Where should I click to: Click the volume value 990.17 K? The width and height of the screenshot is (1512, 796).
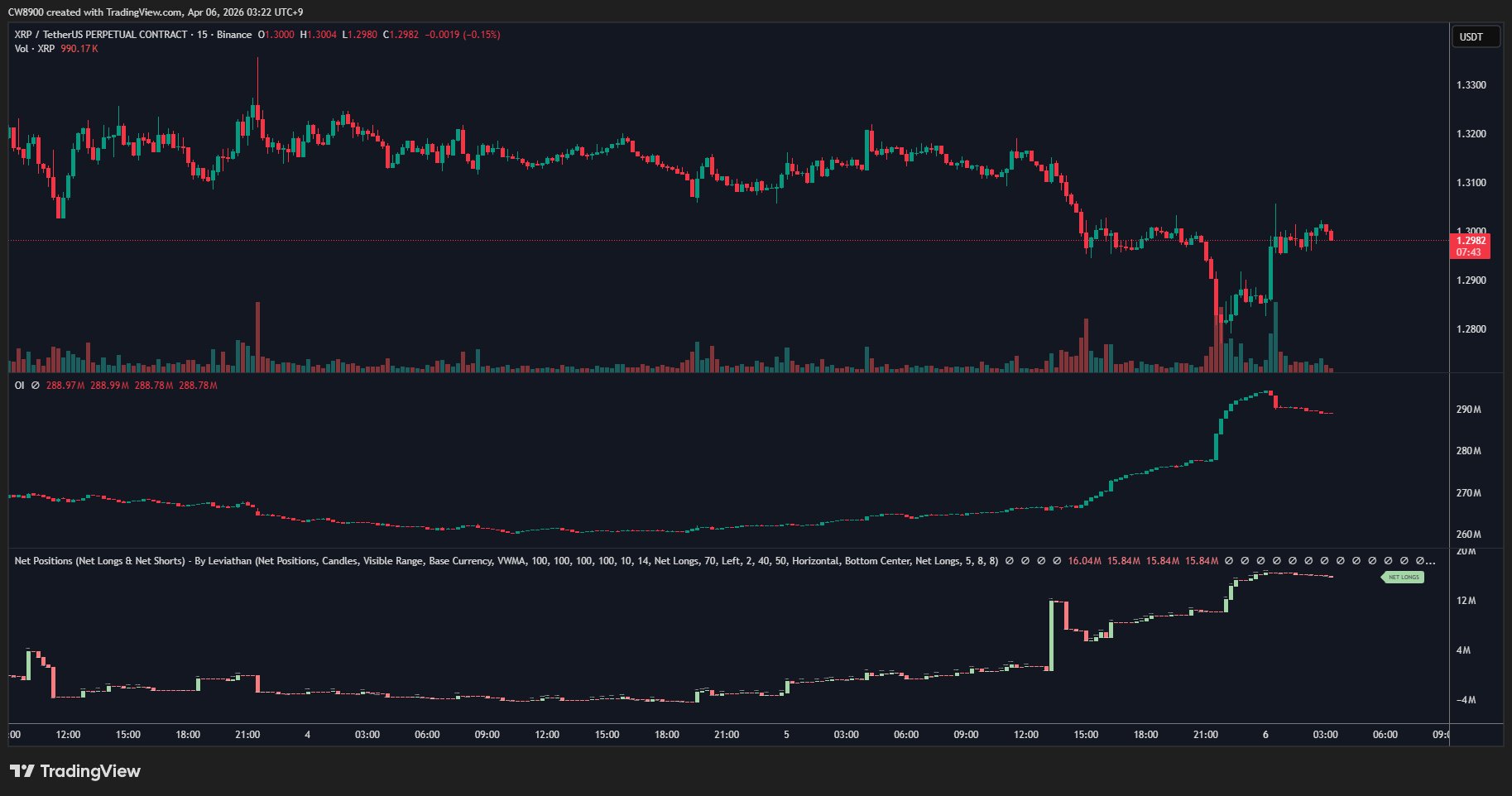79,49
